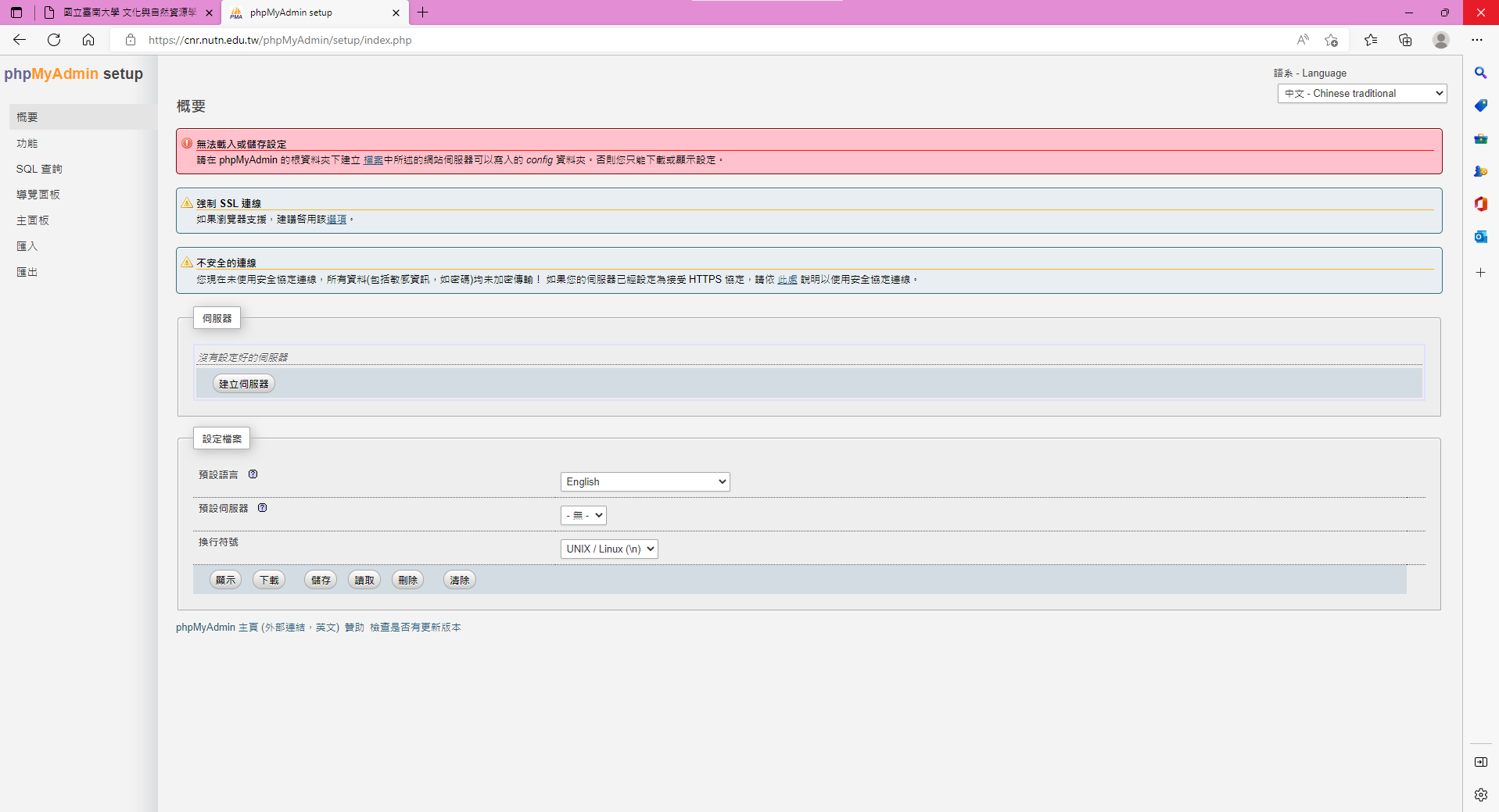Screen dimensions: 1499x812
Task: View site information via the lock icon
Action: pyautogui.click(x=131, y=40)
